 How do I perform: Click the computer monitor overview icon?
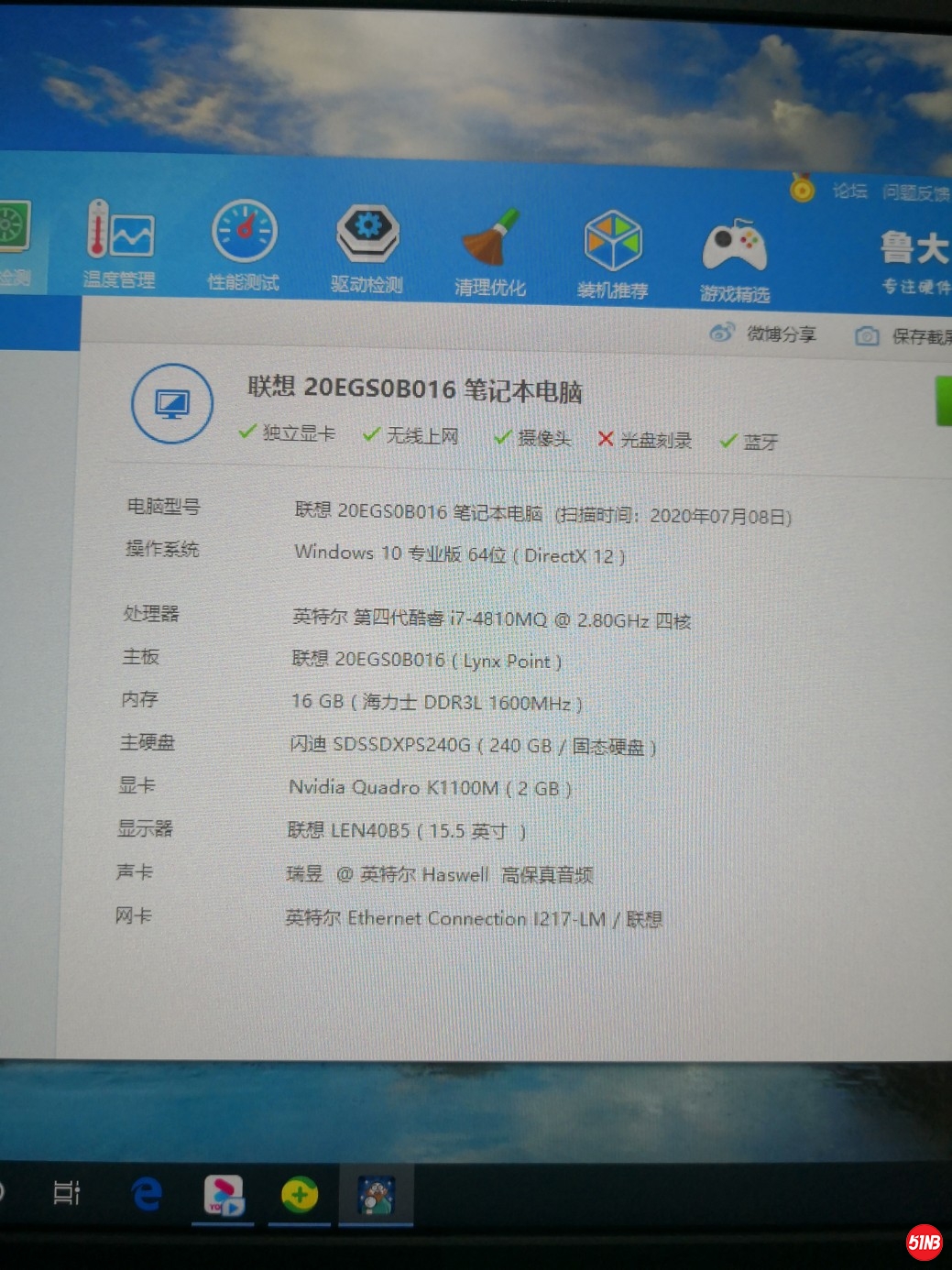(x=172, y=404)
